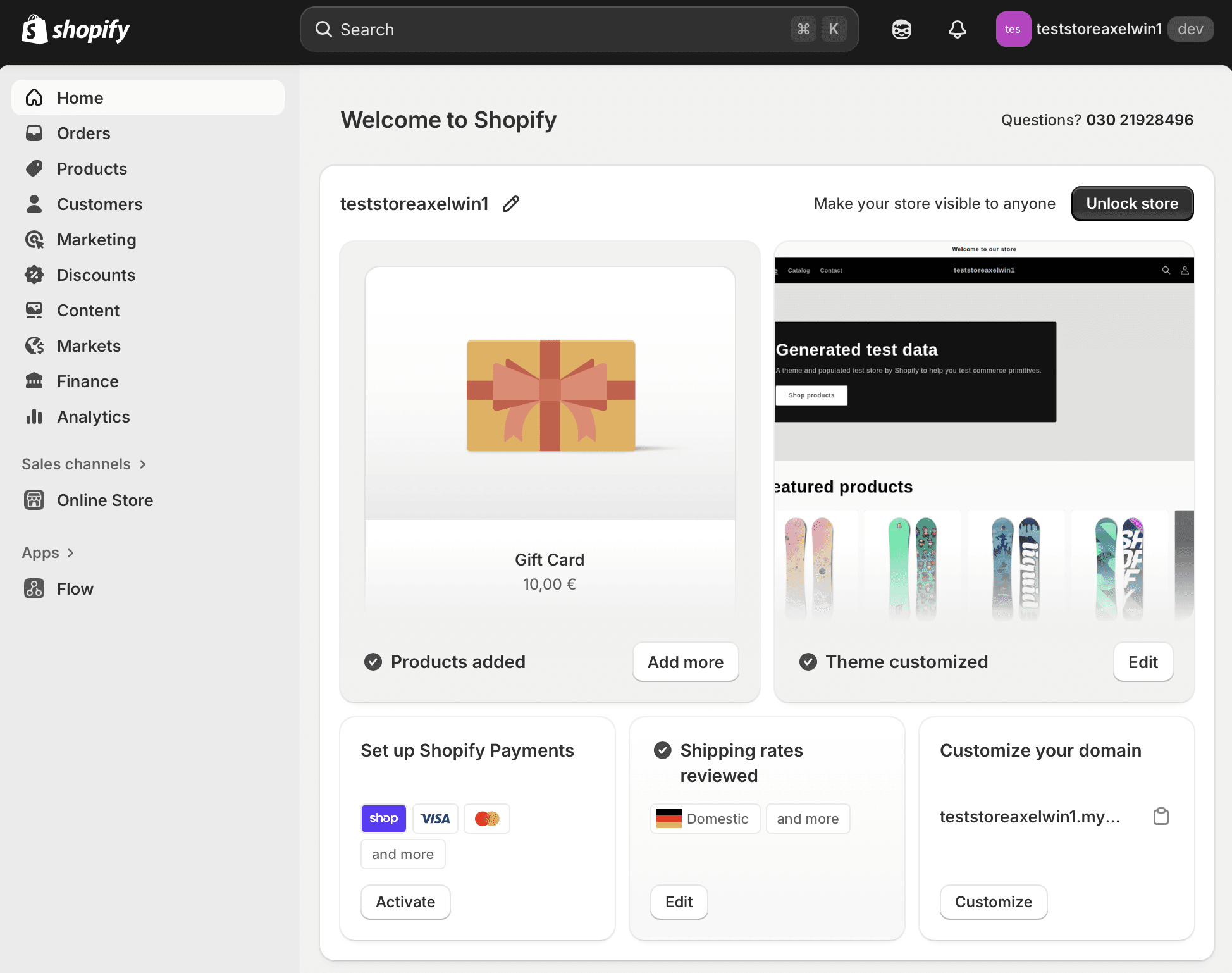The height and width of the screenshot is (973, 1232).
Task: Open the teststoreaxelwin1 account menu
Action: [1104, 29]
